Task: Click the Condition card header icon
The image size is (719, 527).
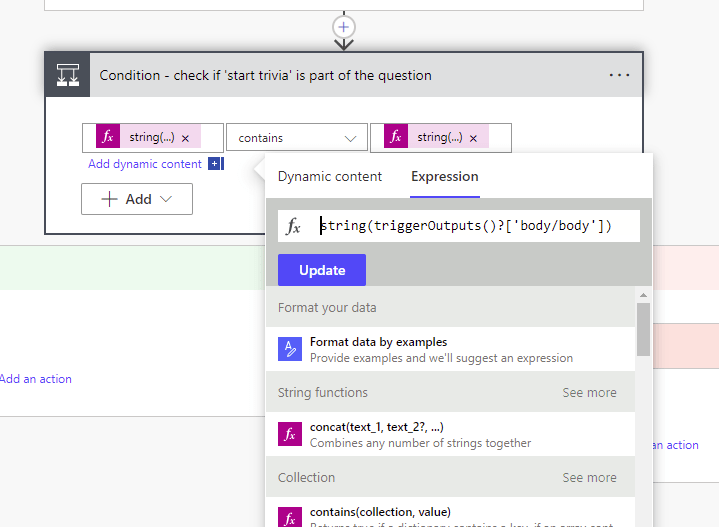Action: tap(68, 75)
